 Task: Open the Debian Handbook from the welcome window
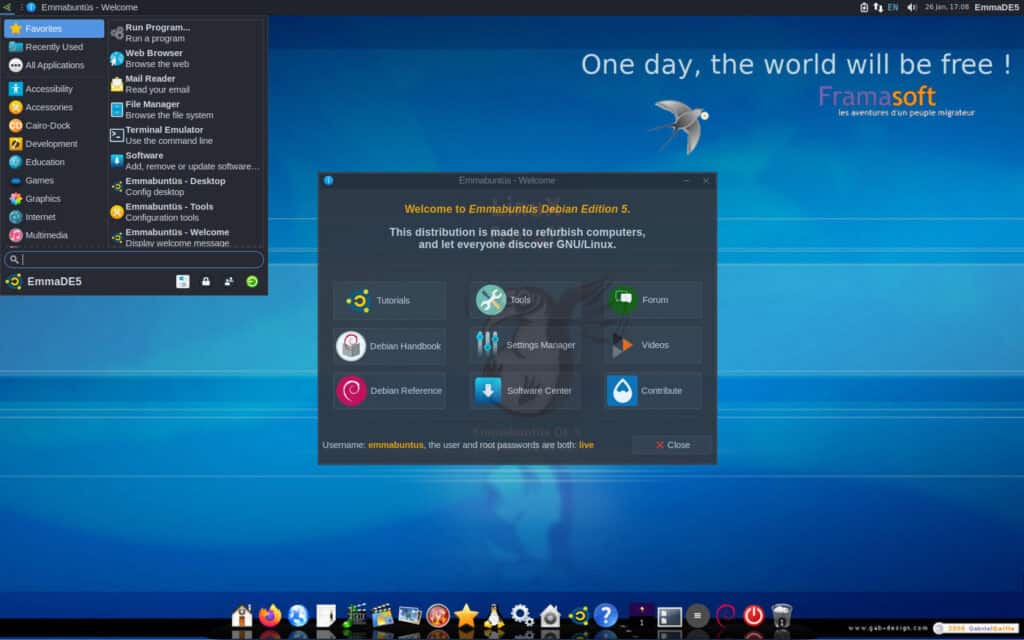[x=389, y=345]
